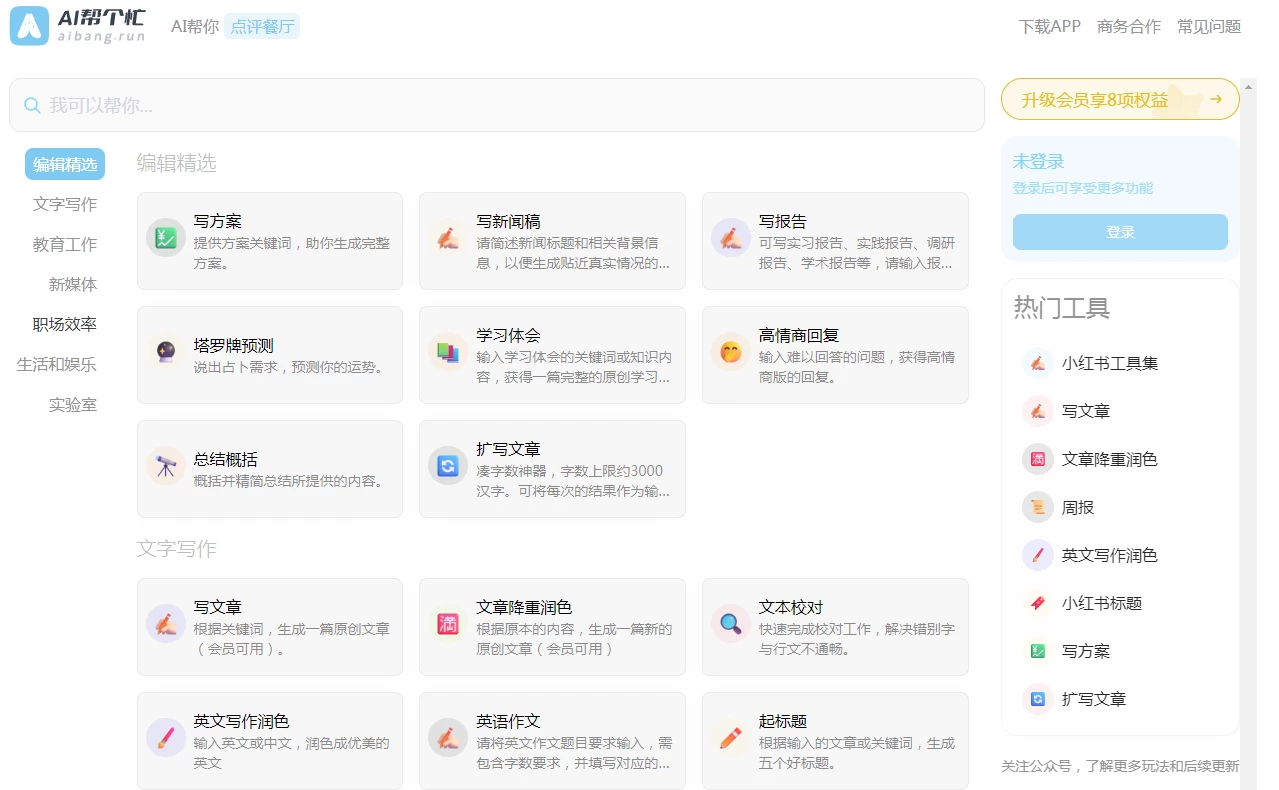The height and width of the screenshot is (790, 1279).
Task: Select the 扩写文章 expand-article icon
Action: click(448, 465)
